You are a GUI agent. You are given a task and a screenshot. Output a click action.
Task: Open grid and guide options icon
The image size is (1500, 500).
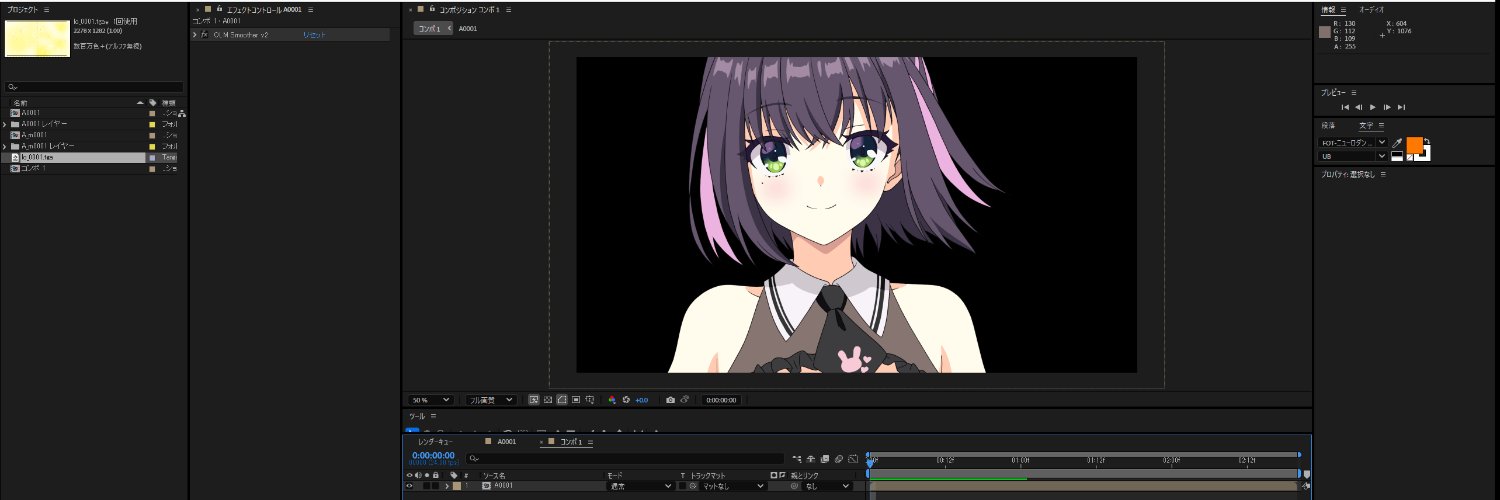pos(591,400)
